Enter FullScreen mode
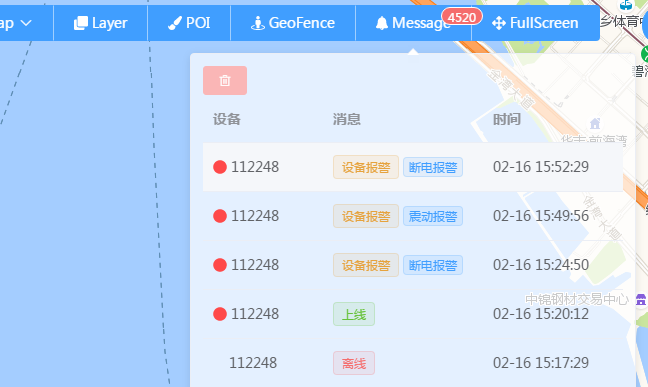This screenshot has width=648, height=387. coord(535,23)
